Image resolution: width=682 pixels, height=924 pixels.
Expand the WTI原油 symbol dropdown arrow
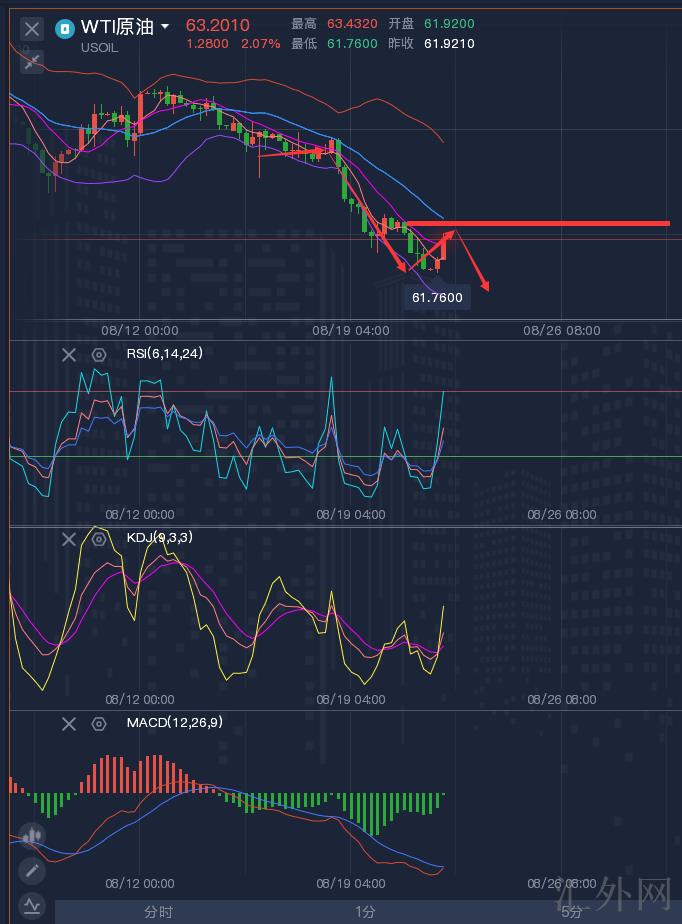click(x=165, y=27)
